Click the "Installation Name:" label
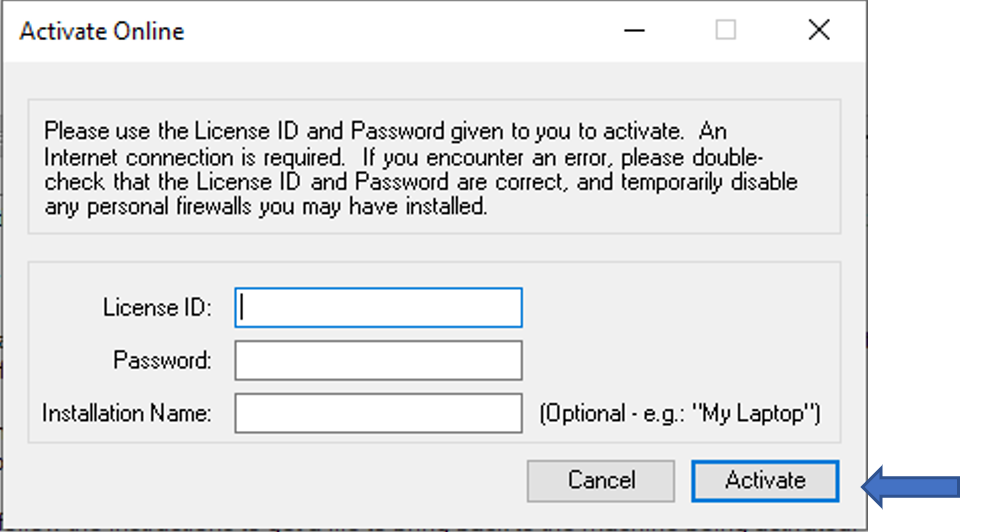The height and width of the screenshot is (532, 991). 127,413
